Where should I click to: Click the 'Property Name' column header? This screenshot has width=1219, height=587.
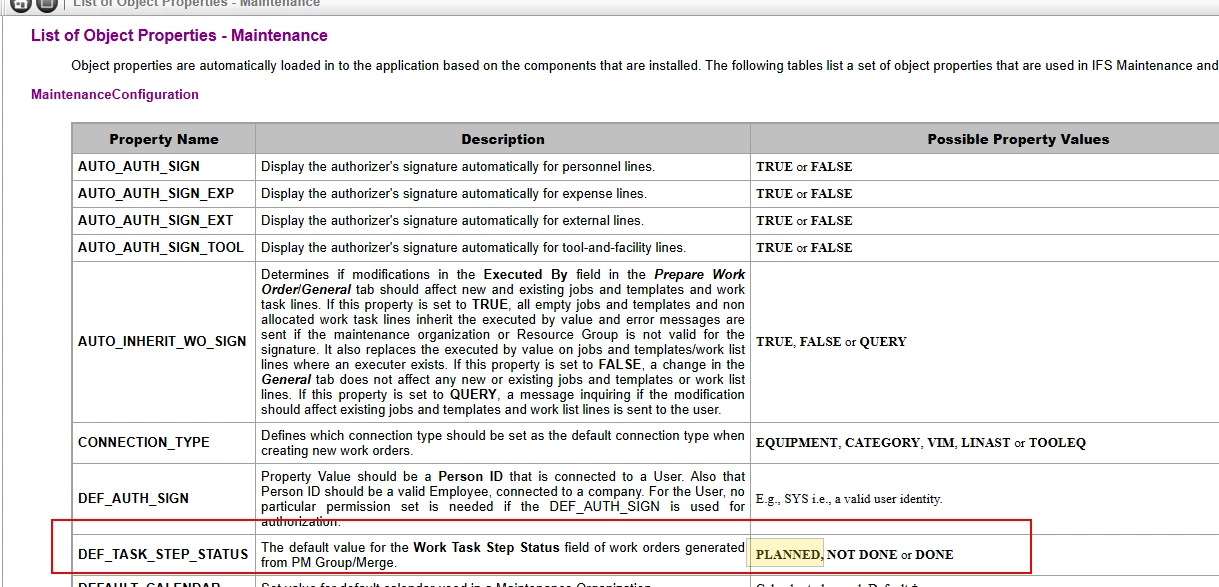point(164,139)
